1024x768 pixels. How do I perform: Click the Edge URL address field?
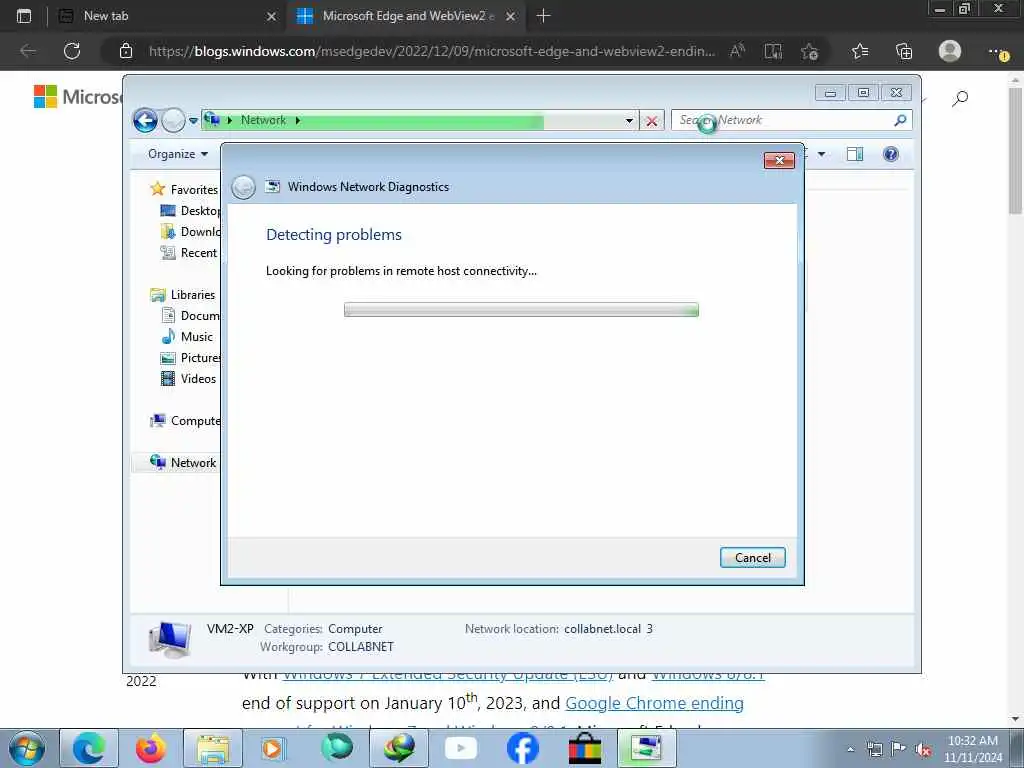(x=431, y=51)
